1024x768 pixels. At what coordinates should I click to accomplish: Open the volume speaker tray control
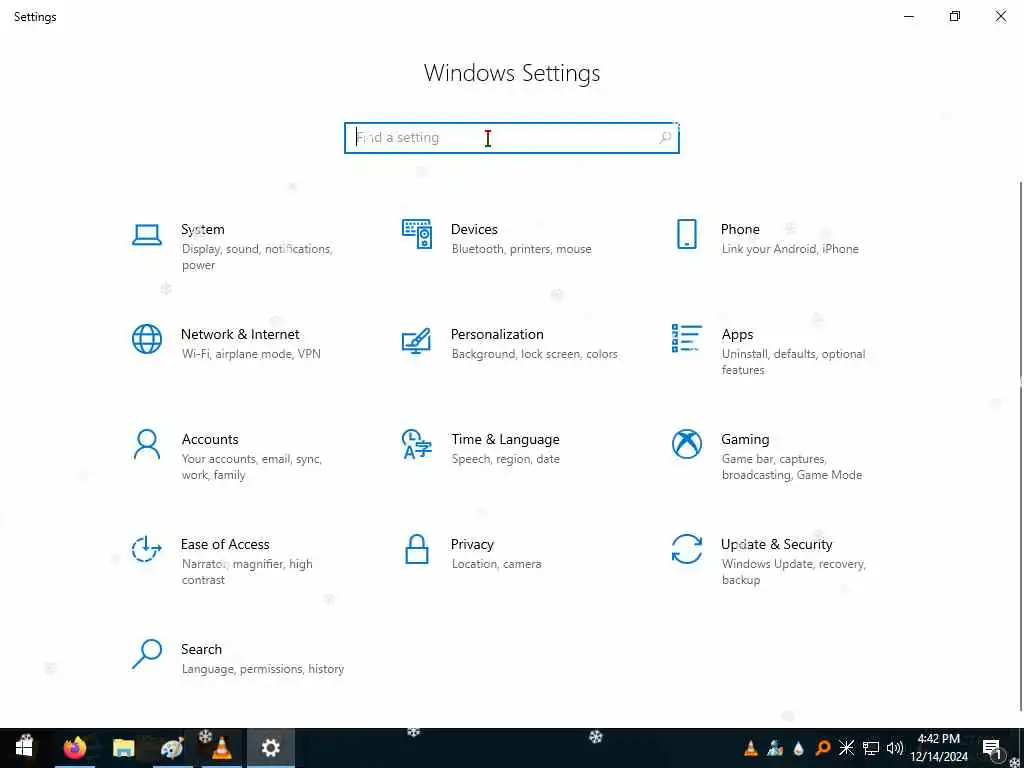(x=895, y=748)
